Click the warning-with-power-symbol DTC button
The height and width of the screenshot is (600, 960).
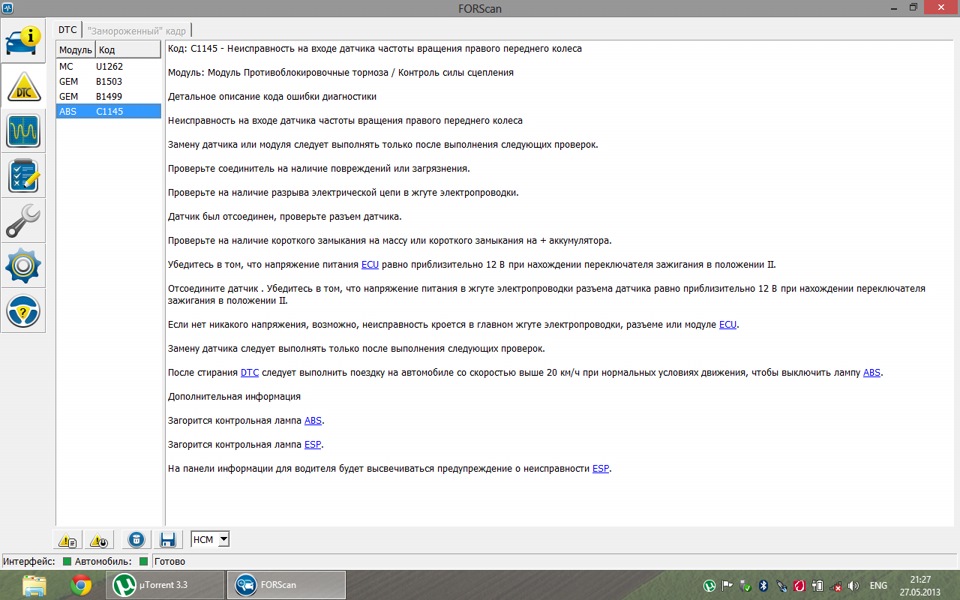(99, 540)
